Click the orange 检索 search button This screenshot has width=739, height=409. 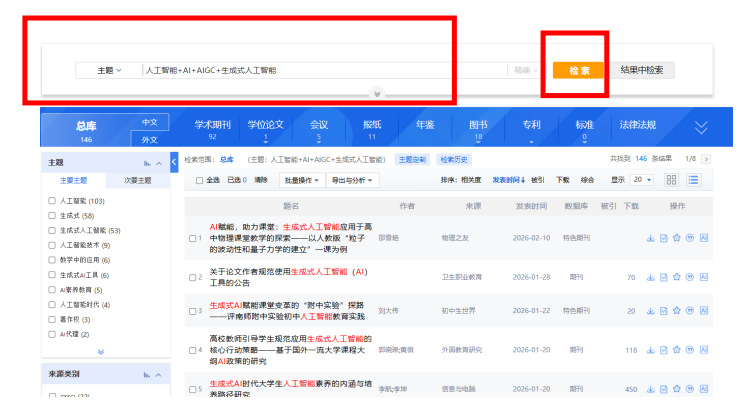click(x=578, y=71)
